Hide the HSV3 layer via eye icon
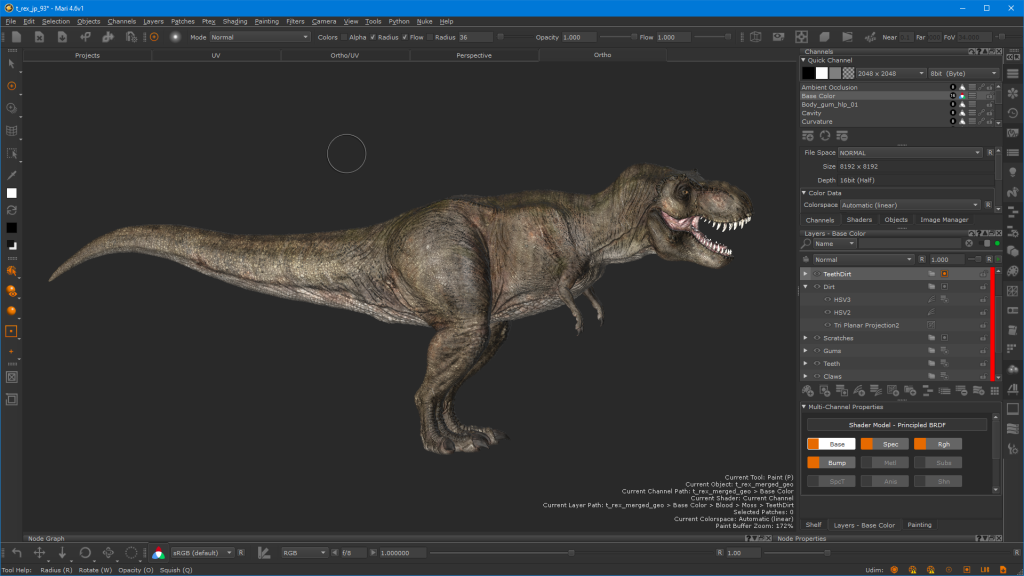Image resolution: width=1024 pixels, height=576 pixels. [827, 300]
